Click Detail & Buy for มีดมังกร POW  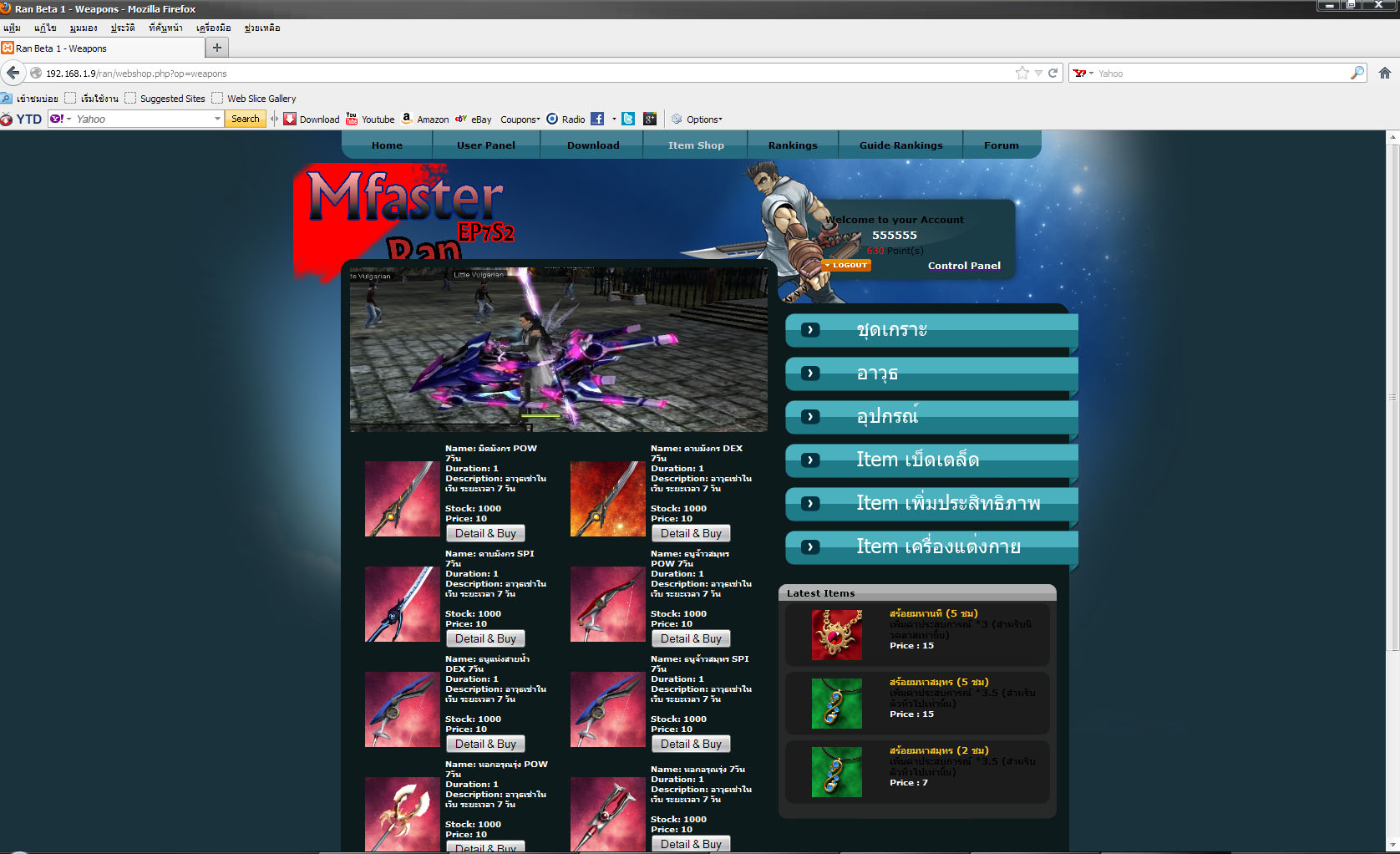click(x=485, y=533)
